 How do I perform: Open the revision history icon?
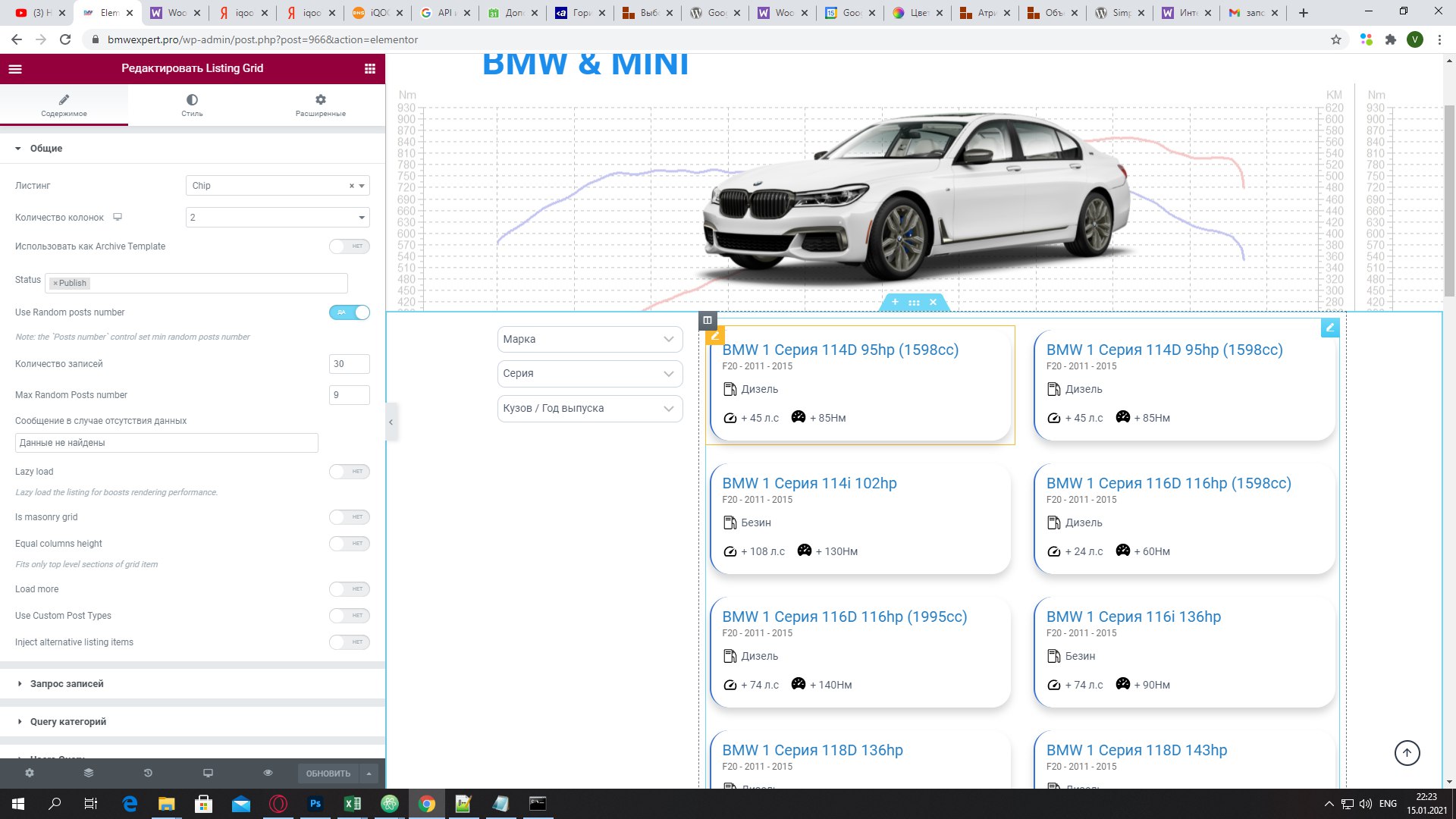[148, 773]
